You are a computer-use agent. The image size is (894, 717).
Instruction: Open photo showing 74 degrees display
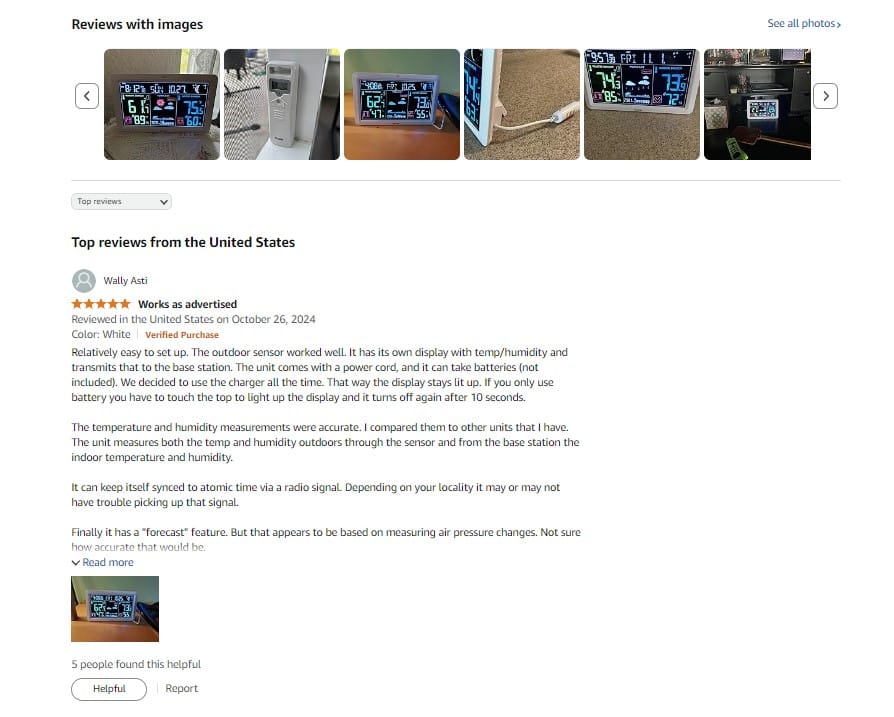coord(642,104)
